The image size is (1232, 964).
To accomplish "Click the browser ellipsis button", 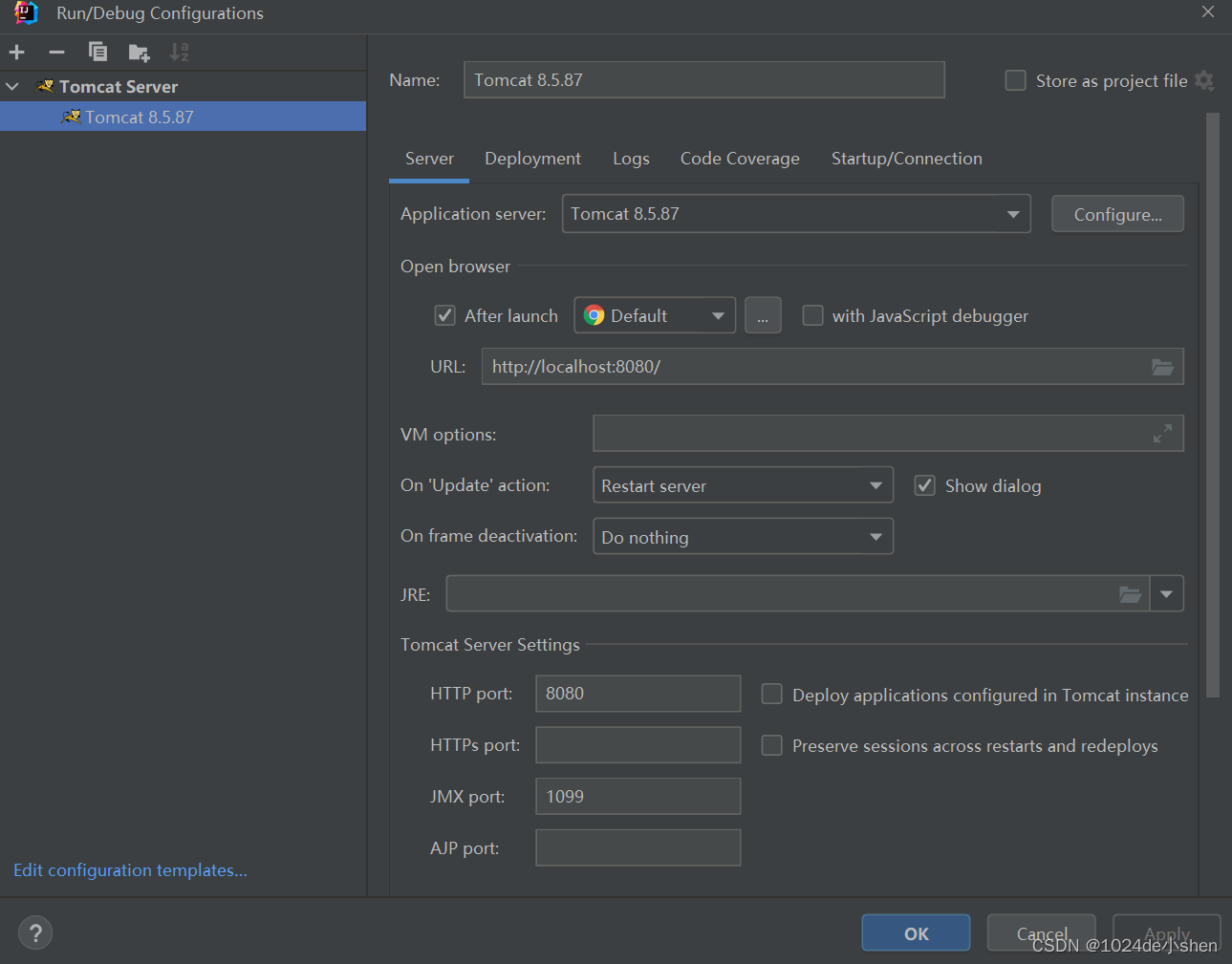I will (763, 316).
